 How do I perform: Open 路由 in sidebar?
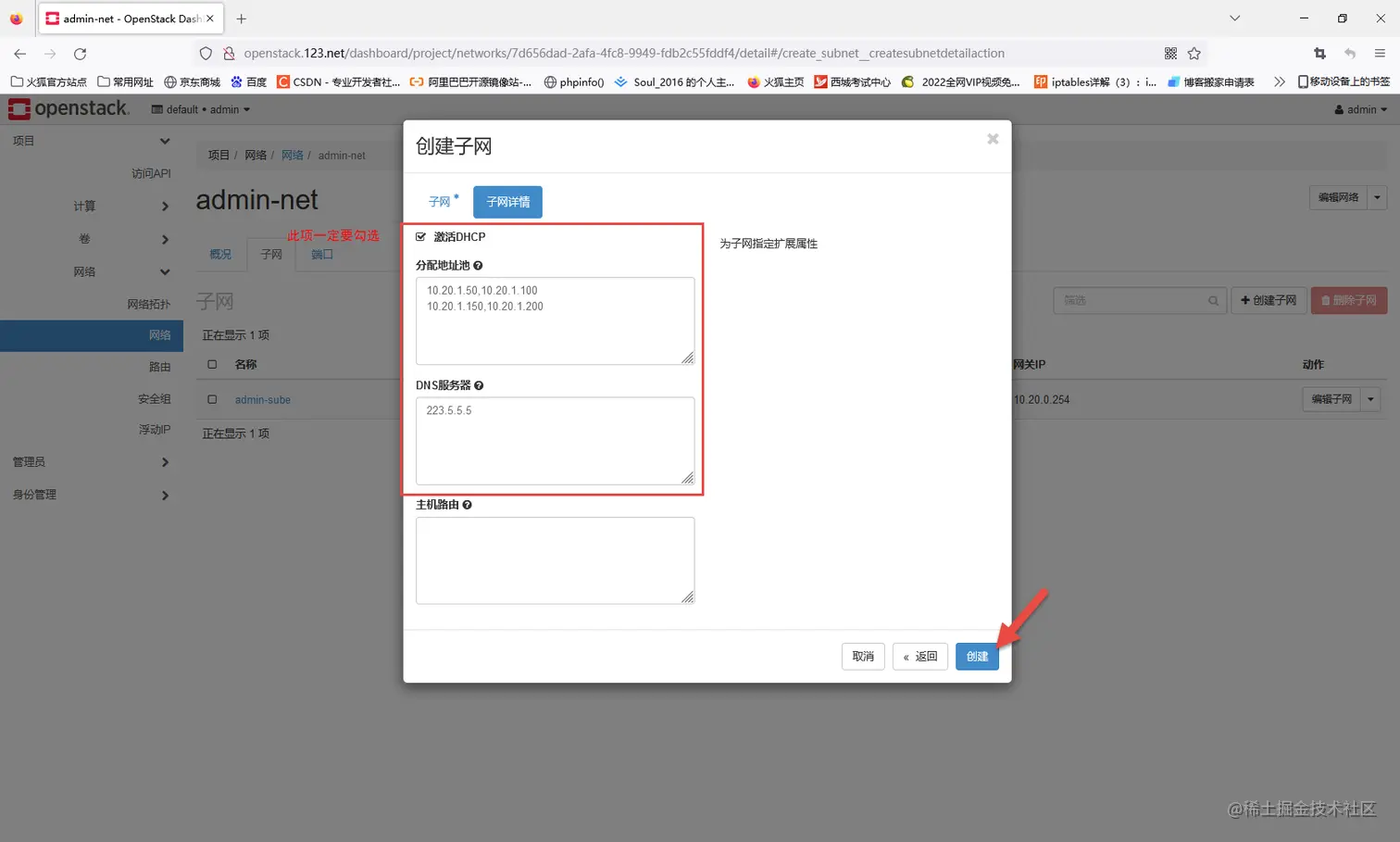coord(159,367)
